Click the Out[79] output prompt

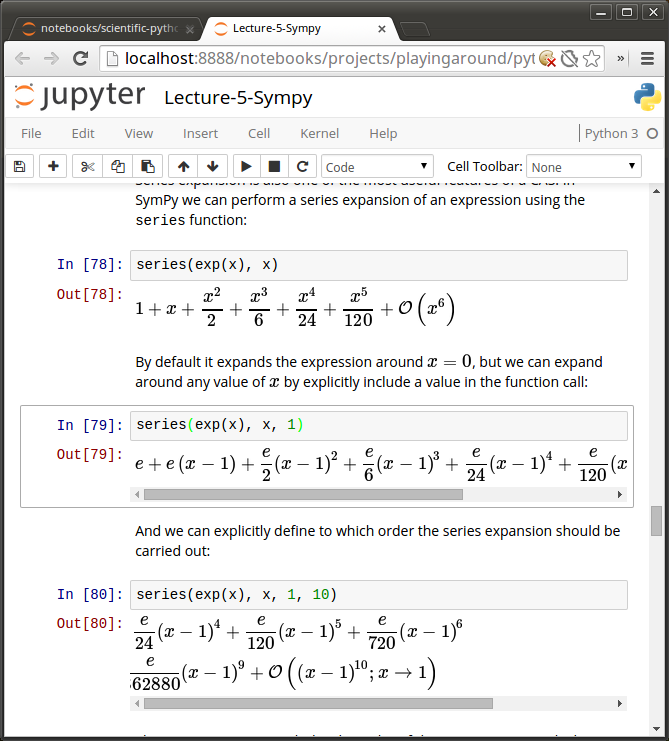90,455
